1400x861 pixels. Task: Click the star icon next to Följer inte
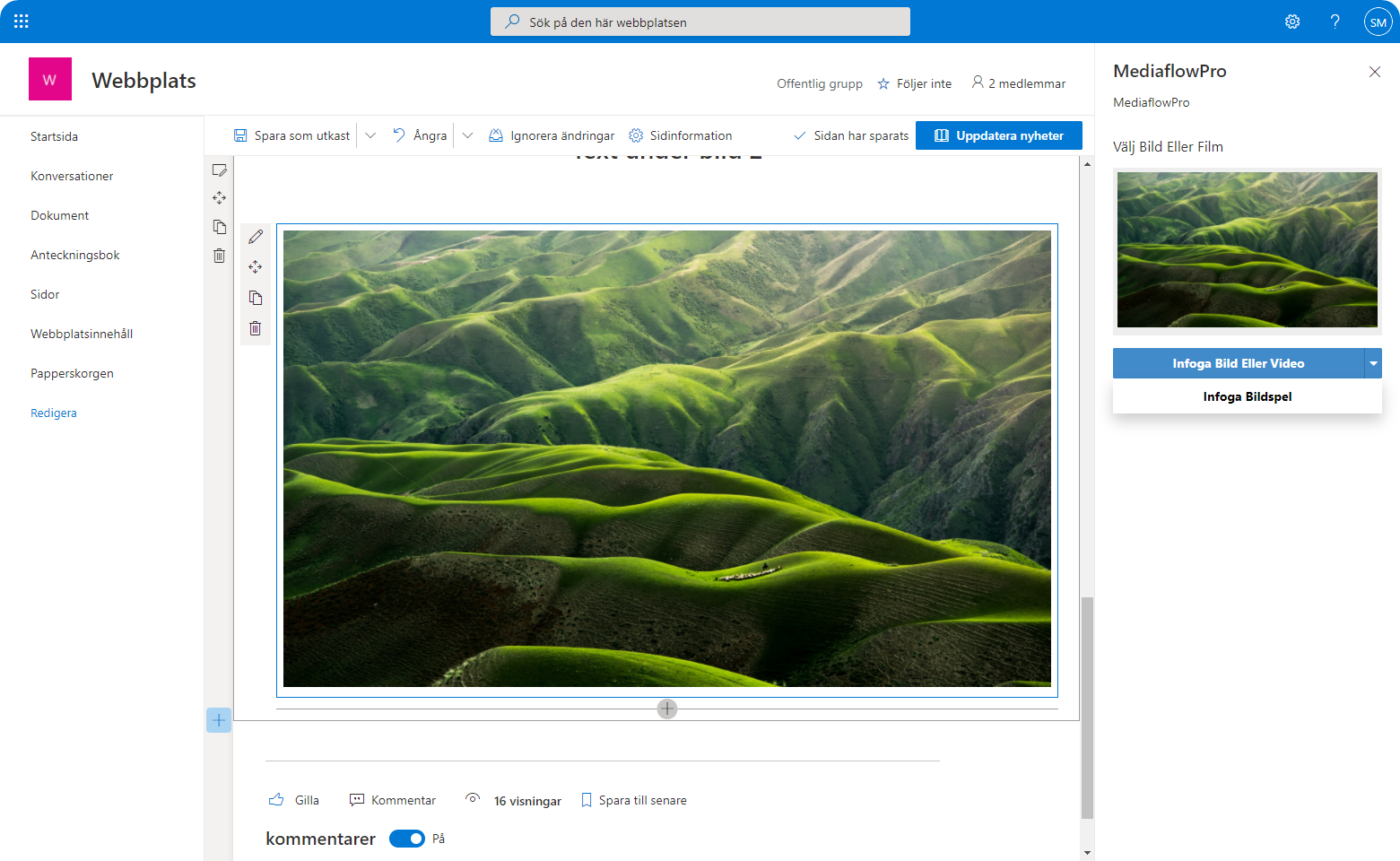[883, 83]
